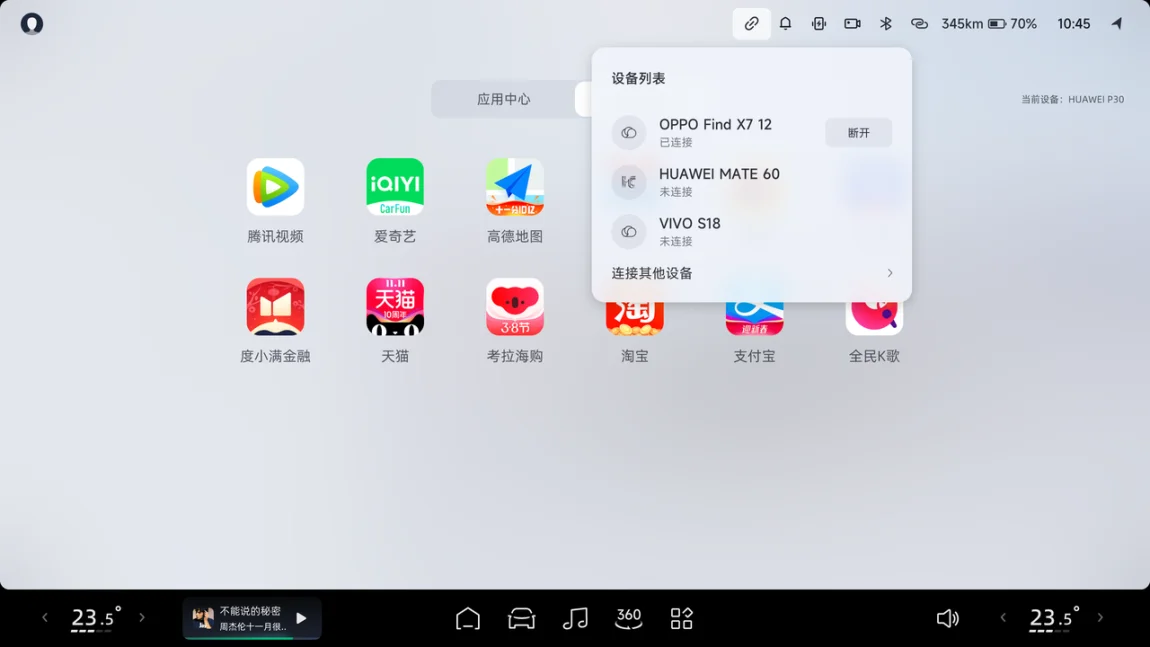Tap the hotspot link status icon
This screenshot has height=647, width=1150.
tap(919, 23)
